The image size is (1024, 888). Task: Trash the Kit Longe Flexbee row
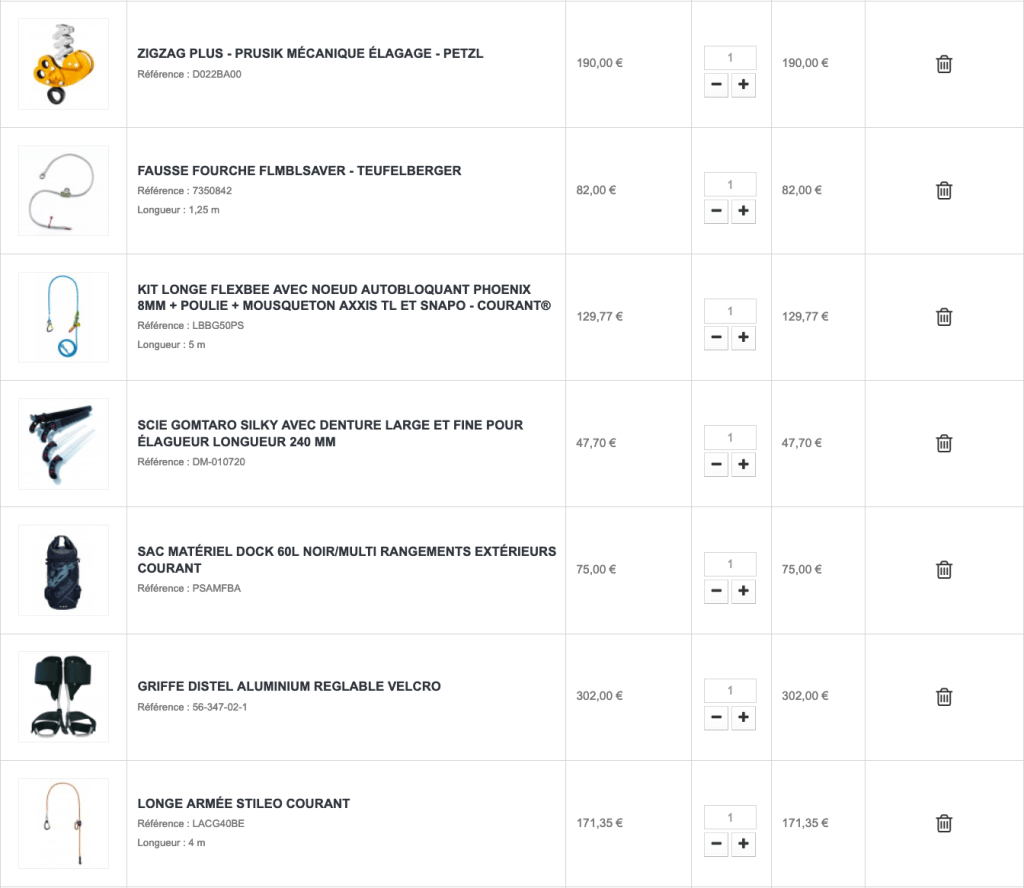pos(943,317)
